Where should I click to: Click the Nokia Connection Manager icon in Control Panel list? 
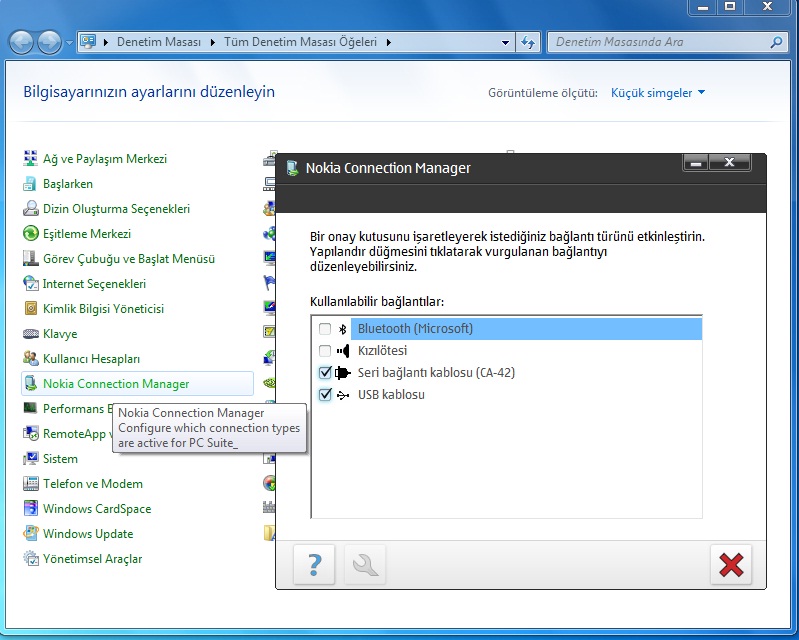click(x=31, y=383)
